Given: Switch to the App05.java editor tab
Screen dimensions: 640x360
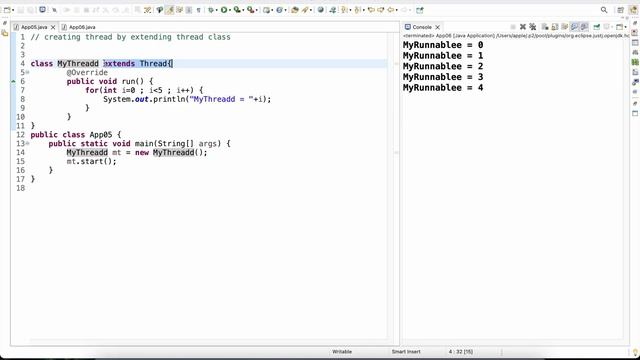Looking at the screenshot, I should point(34,27).
